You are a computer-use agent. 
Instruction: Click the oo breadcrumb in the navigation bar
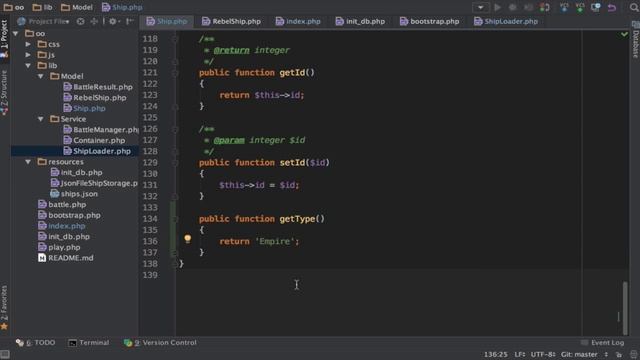[x=13, y=7]
